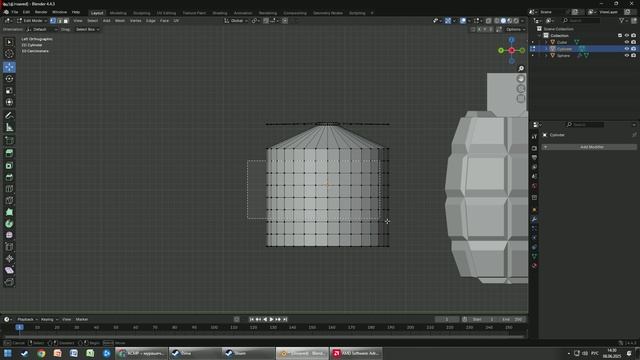The image size is (640, 360).
Task: Select the Annotate tool in left toolbar
Action: click(x=9, y=116)
